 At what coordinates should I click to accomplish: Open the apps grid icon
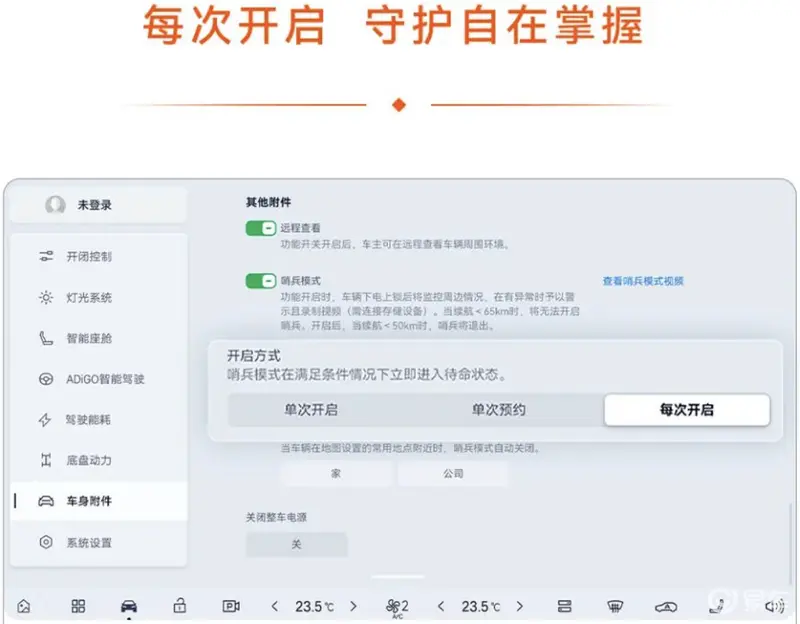78,606
